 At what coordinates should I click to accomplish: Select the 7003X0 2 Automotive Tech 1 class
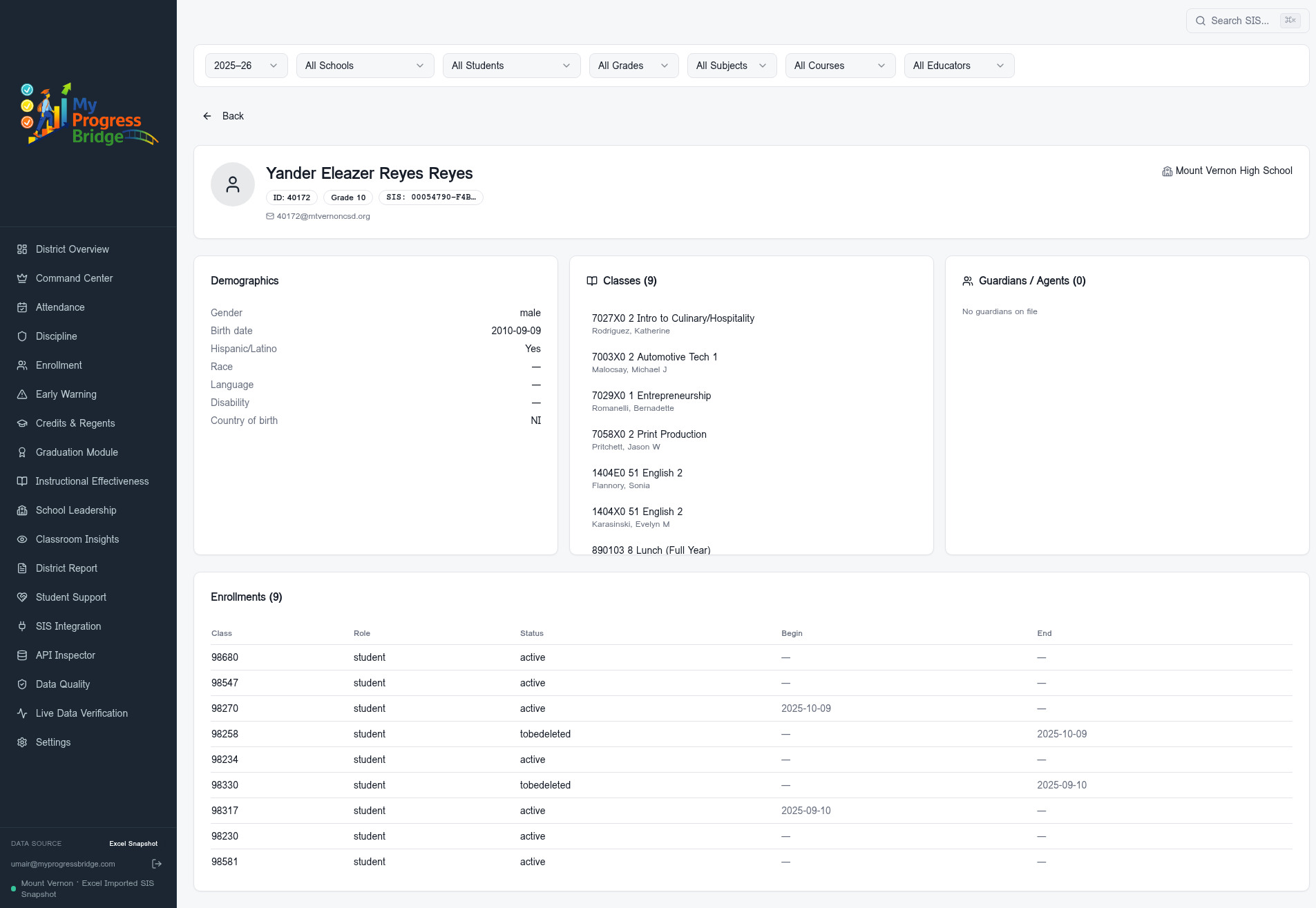click(x=752, y=363)
